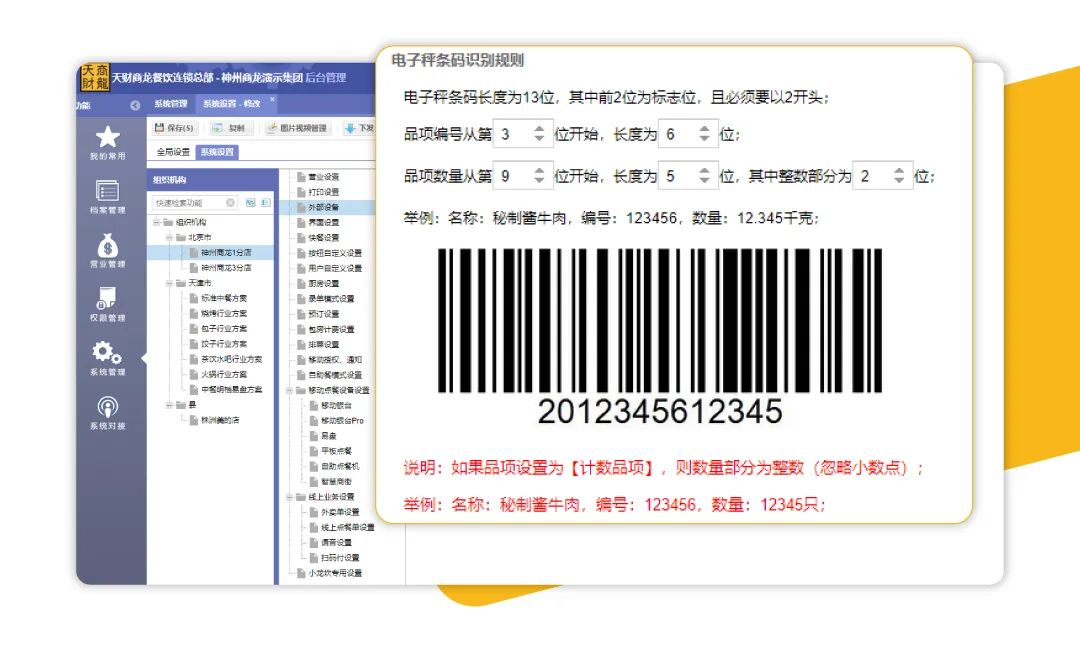Image resolution: width=1080 pixels, height=647 pixels.
Task: Open 快餐设置 in the settings tree
Action: click(323, 238)
